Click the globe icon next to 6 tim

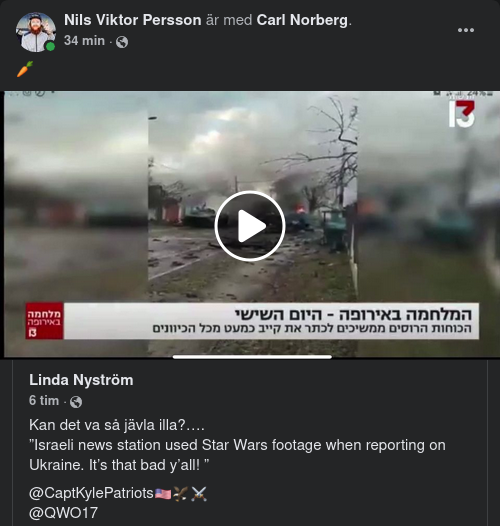[76, 402]
